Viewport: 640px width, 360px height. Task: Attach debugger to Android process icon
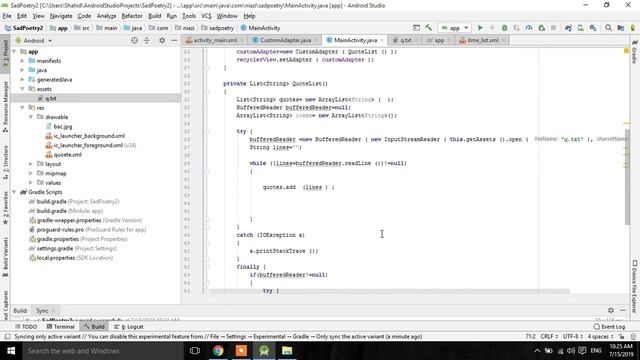(542, 28)
